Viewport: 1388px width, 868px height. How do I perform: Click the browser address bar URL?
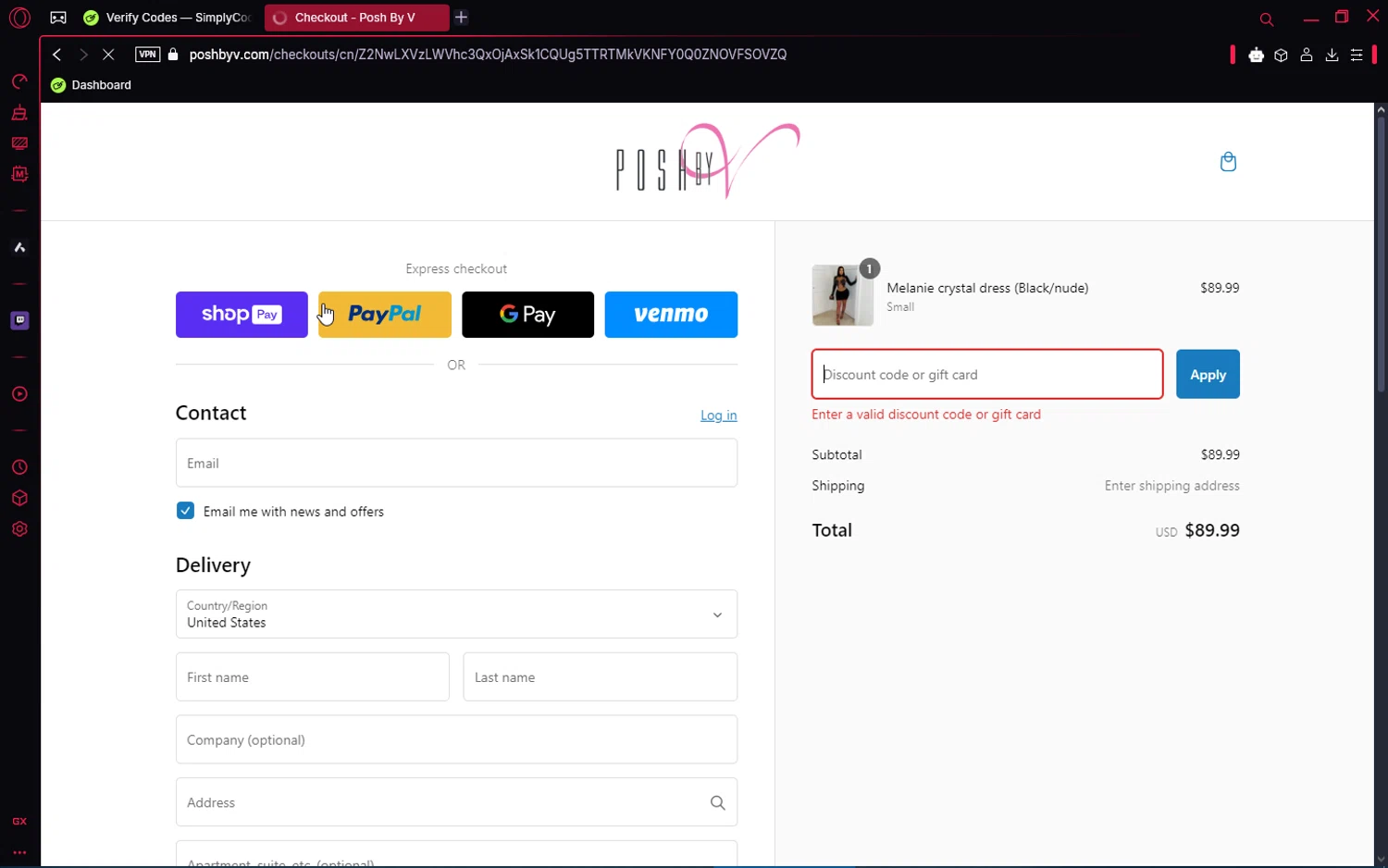click(488, 55)
